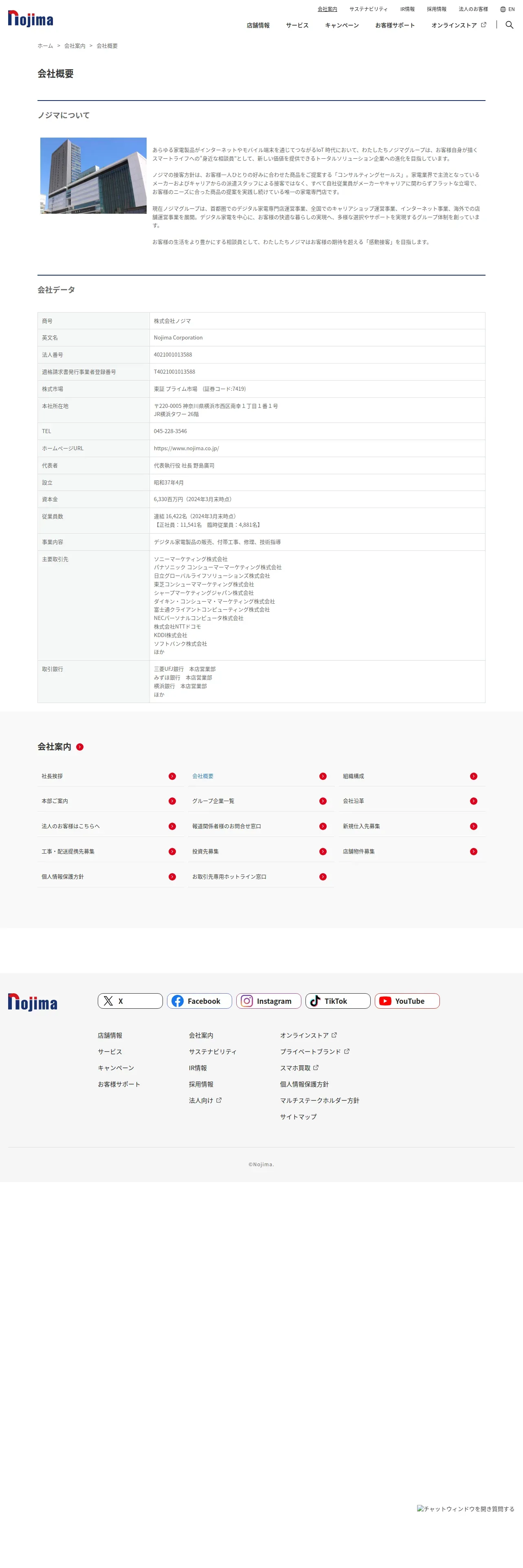
Task: Click red arrow on 店舗物件募集 row
Action: (474, 852)
